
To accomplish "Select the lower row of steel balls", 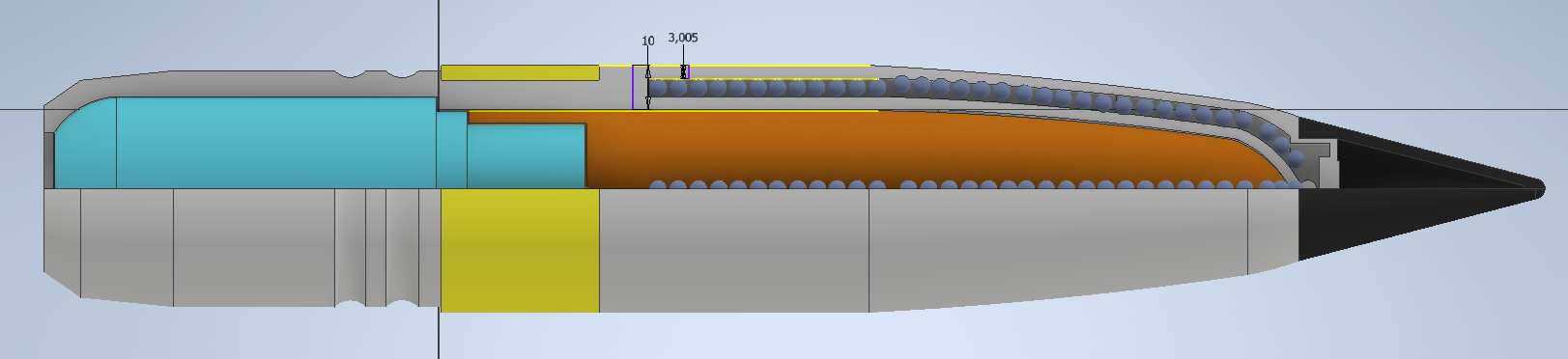I will tap(976, 185).
